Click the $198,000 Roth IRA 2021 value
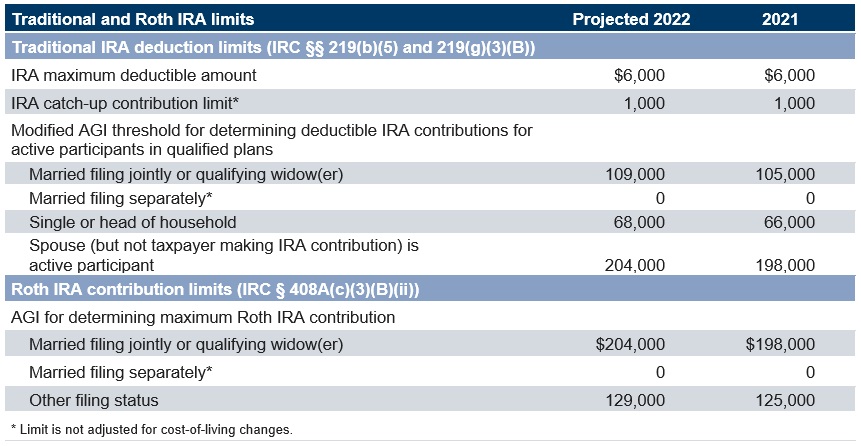 pyautogui.click(x=781, y=344)
